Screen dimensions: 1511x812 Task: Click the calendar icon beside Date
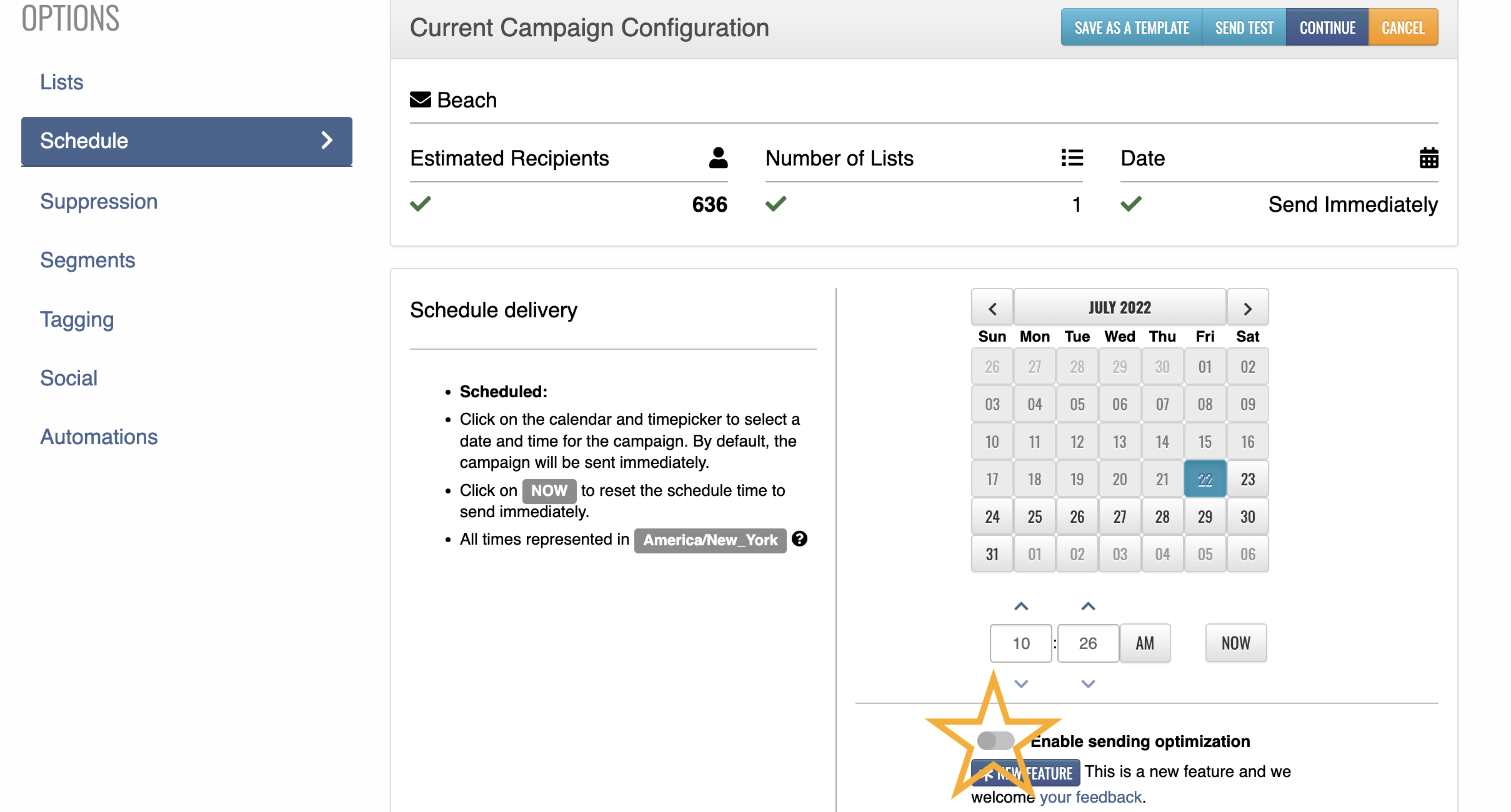[x=1429, y=158]
